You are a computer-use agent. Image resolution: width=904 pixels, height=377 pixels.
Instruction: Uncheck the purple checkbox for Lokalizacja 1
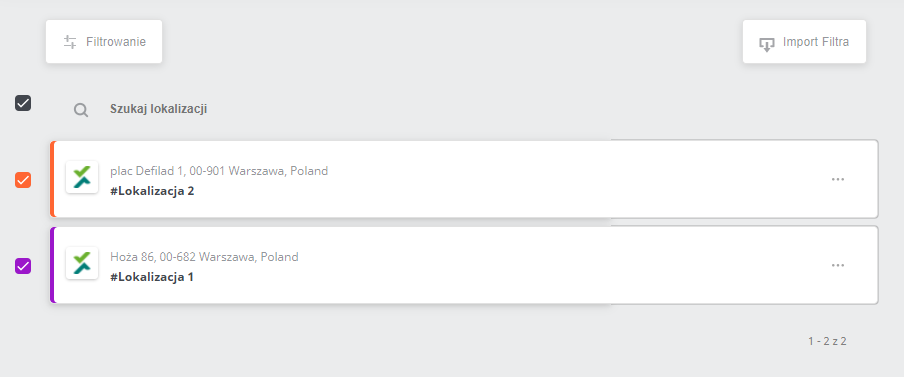point(23,266)
